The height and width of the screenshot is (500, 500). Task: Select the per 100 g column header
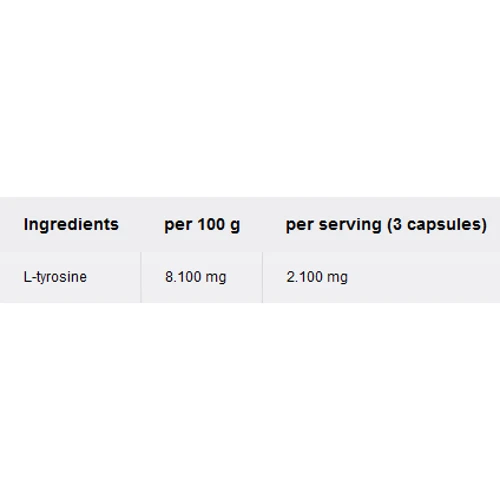point(202,225)
